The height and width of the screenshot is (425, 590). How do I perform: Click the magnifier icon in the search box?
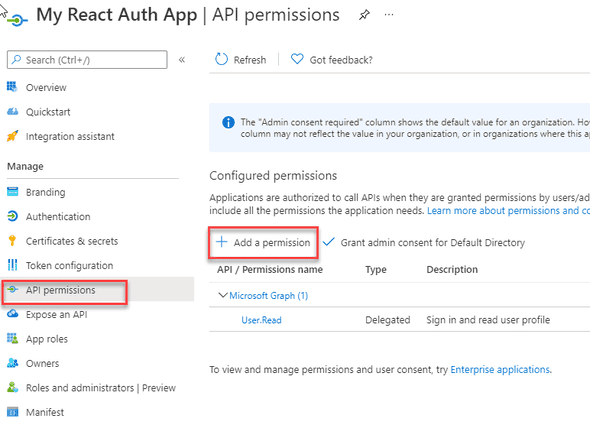16,59
